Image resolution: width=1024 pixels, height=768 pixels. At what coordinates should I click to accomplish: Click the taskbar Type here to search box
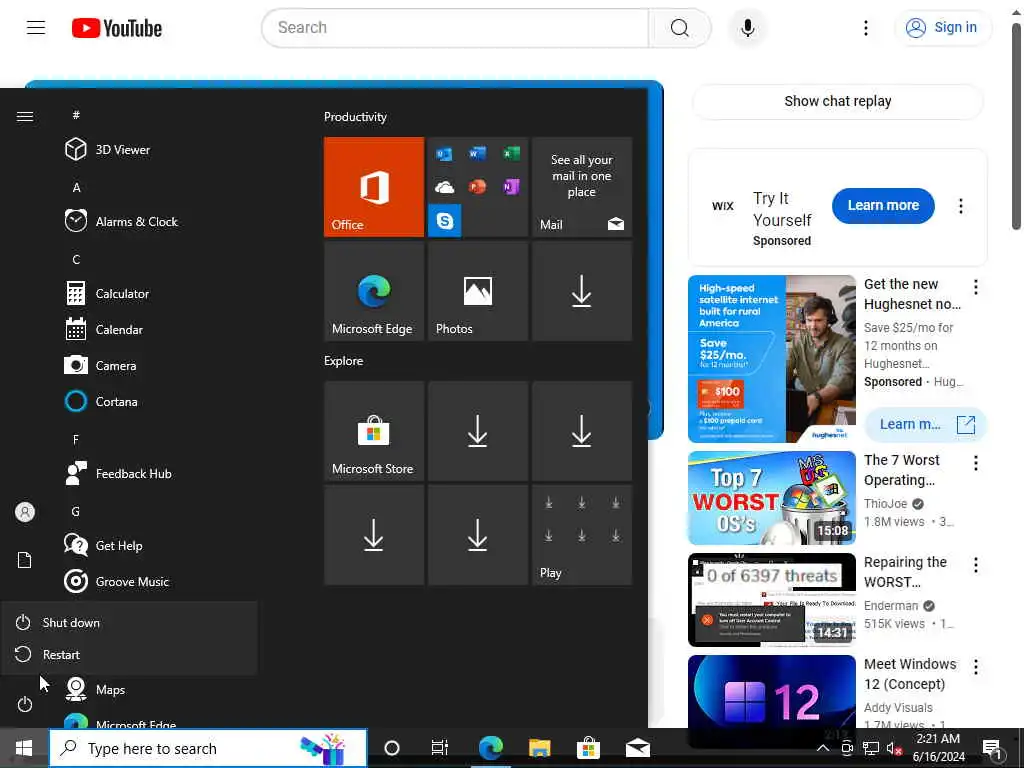[x=208, y=748]
